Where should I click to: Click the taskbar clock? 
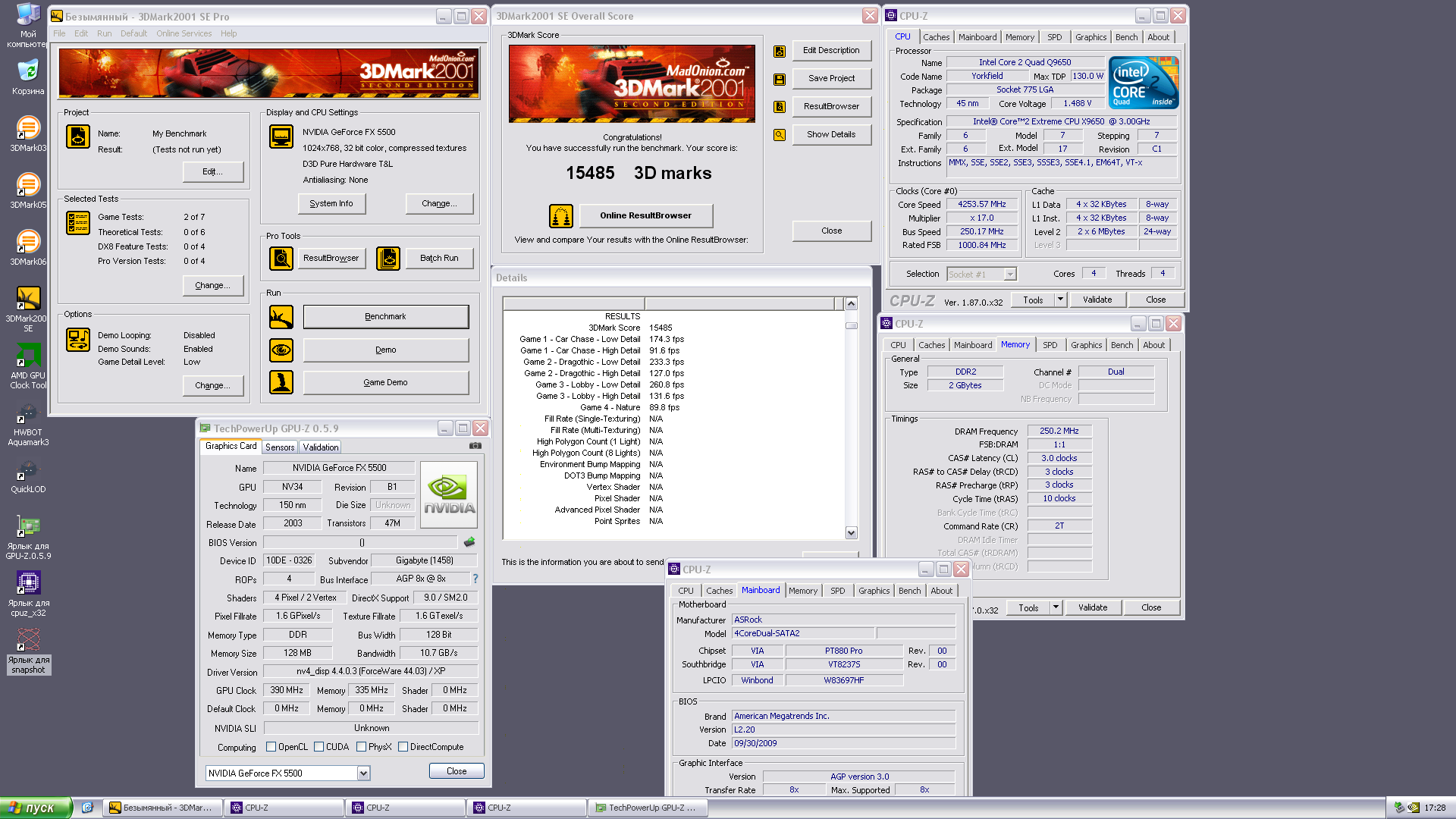tap(1435, 808)
